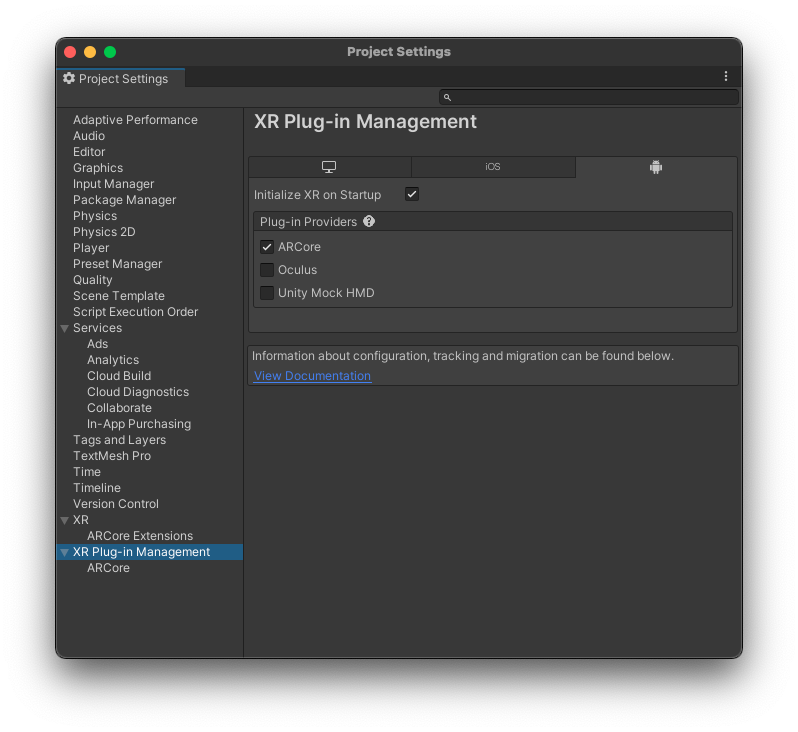This screenshot has height=732, width=798.
Task: Collapse the Services section arrow
Action: pyautogui.click(x=65, y=328)
